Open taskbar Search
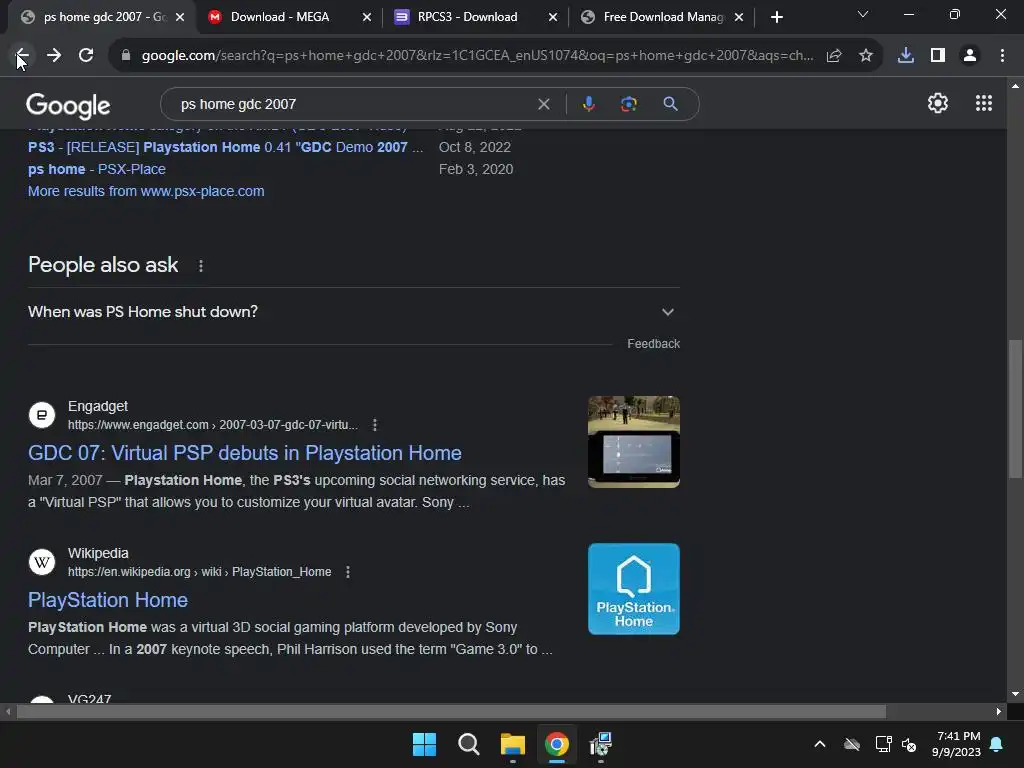Screen dimensions: 1024x768 click(468, 744)
